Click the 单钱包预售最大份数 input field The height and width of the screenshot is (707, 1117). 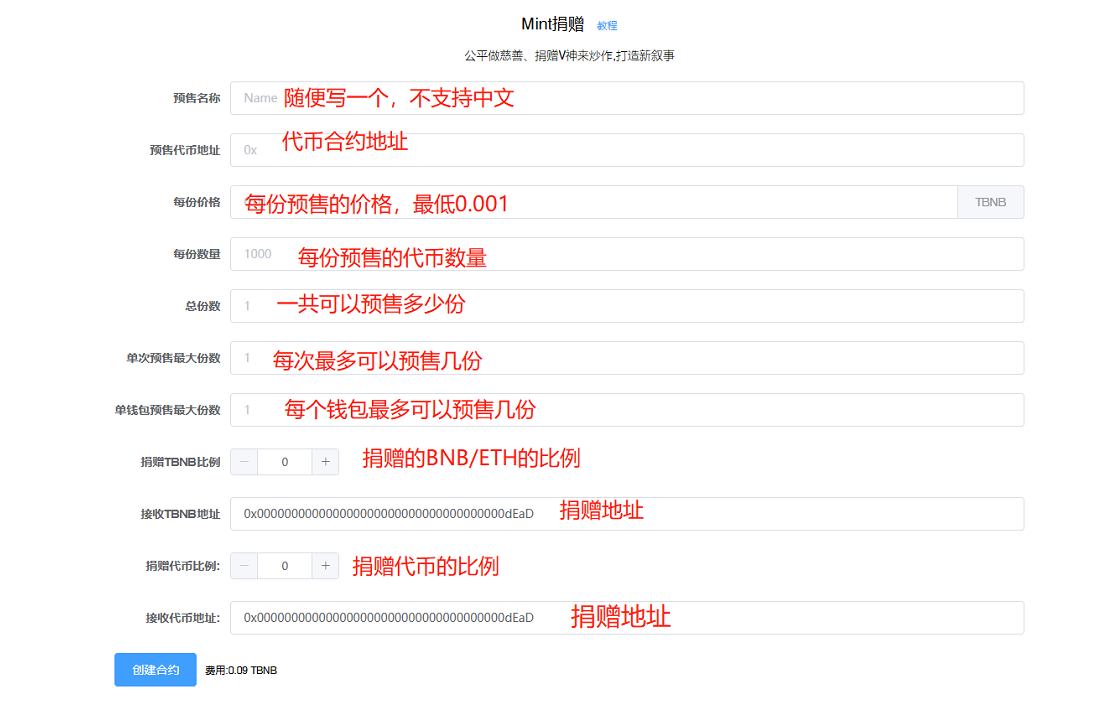(x=626, y=410)
